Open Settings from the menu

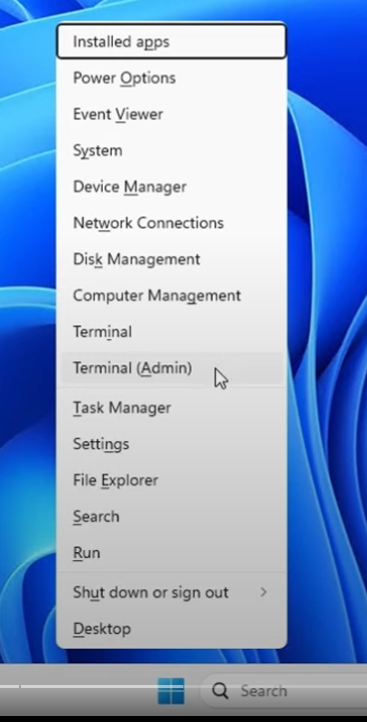pos(171,444)
